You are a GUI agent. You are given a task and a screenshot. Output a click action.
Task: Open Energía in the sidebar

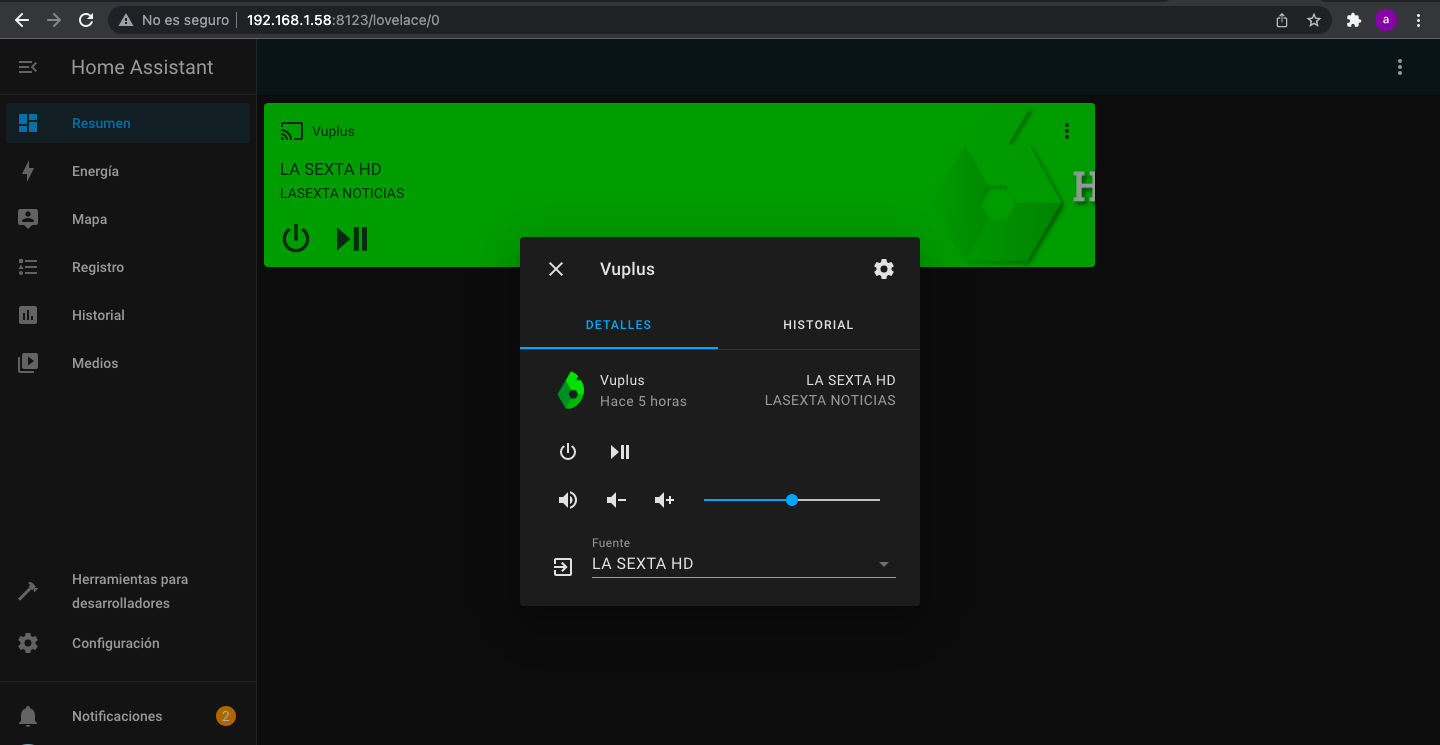95,171
